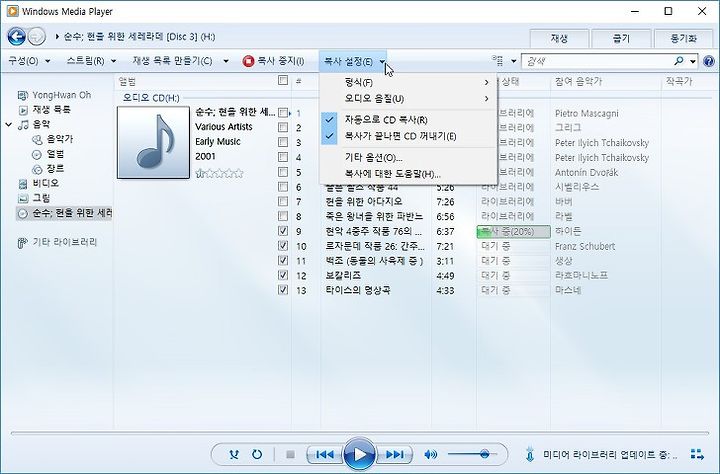Uncheck track 9 checkbox
This screenshot has width=720, height=474.
click(x=283, y=231)
